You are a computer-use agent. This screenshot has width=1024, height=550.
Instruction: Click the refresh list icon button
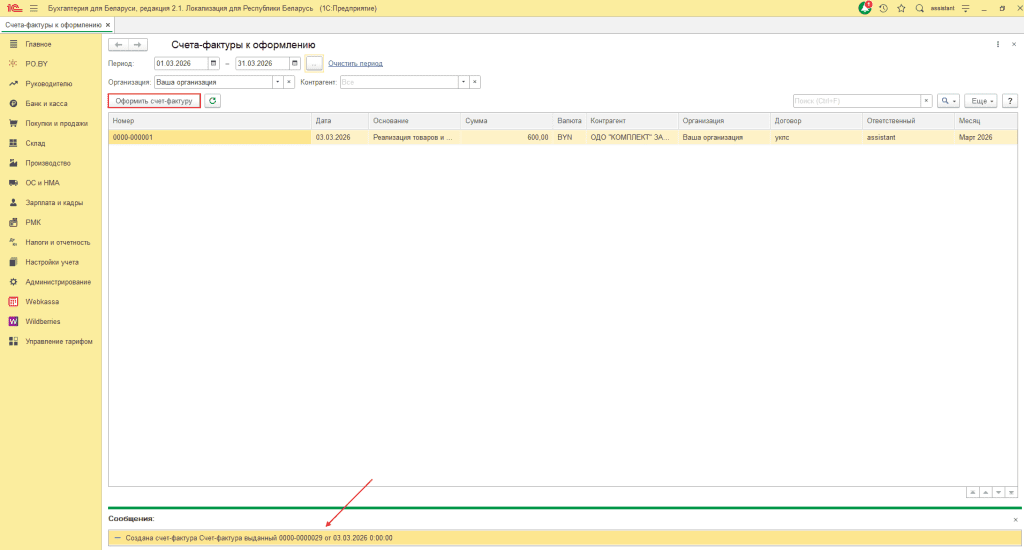(x=212, y=101)
